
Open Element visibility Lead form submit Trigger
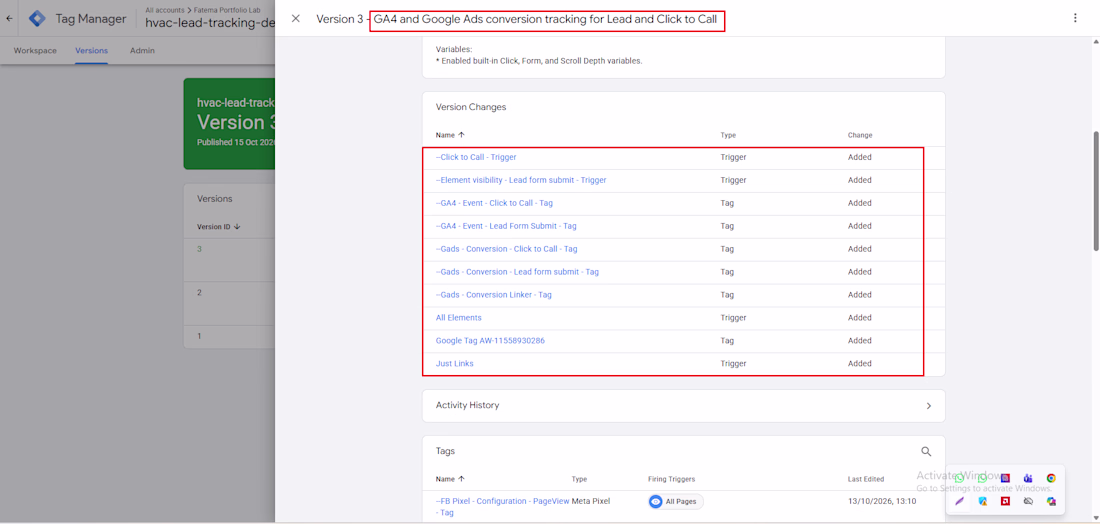click(521, 180)
